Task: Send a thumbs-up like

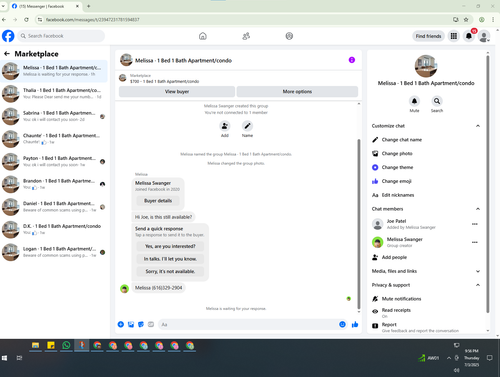Action: [355, 324]
